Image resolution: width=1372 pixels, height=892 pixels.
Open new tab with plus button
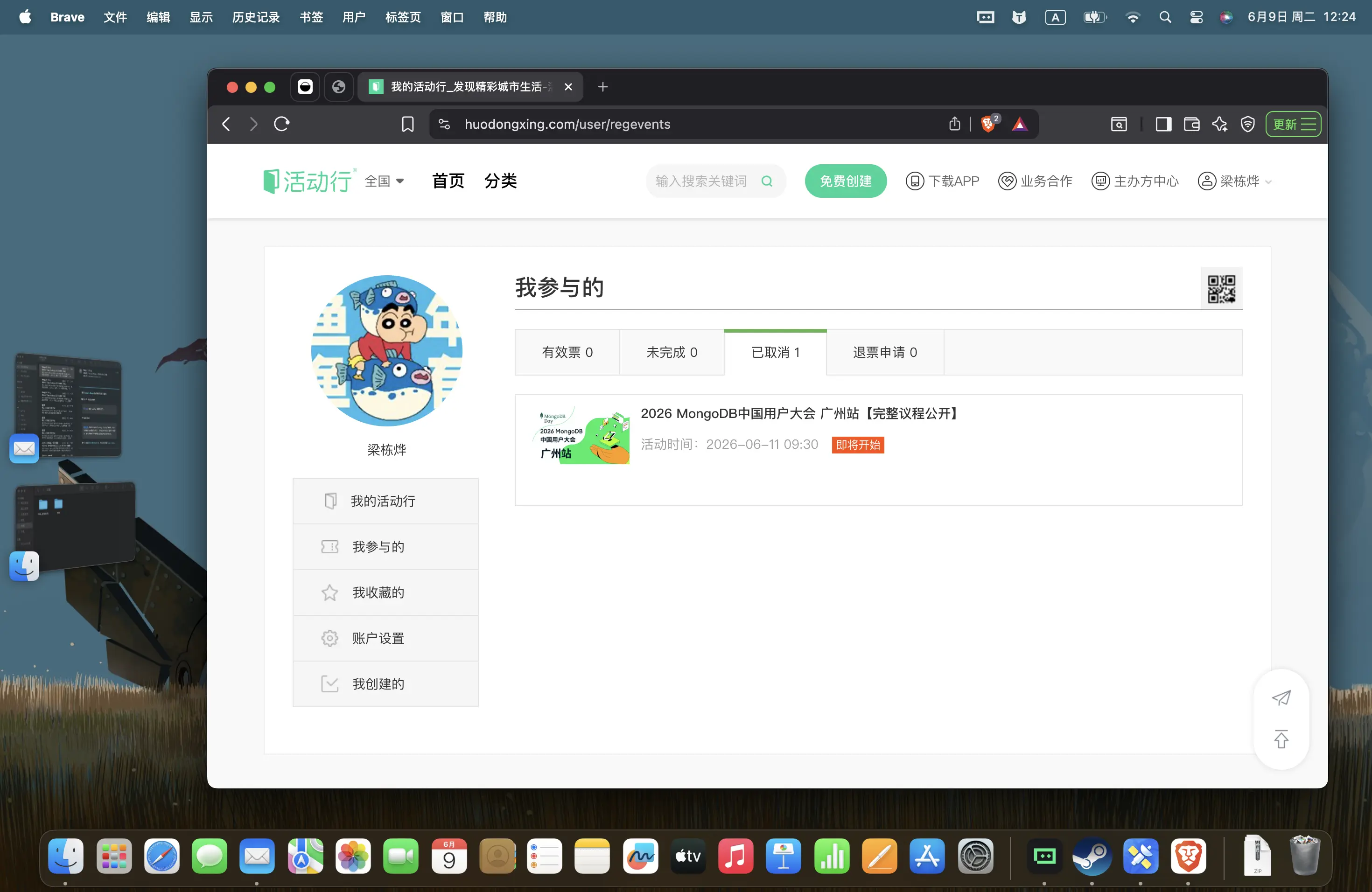coord(603,86)
